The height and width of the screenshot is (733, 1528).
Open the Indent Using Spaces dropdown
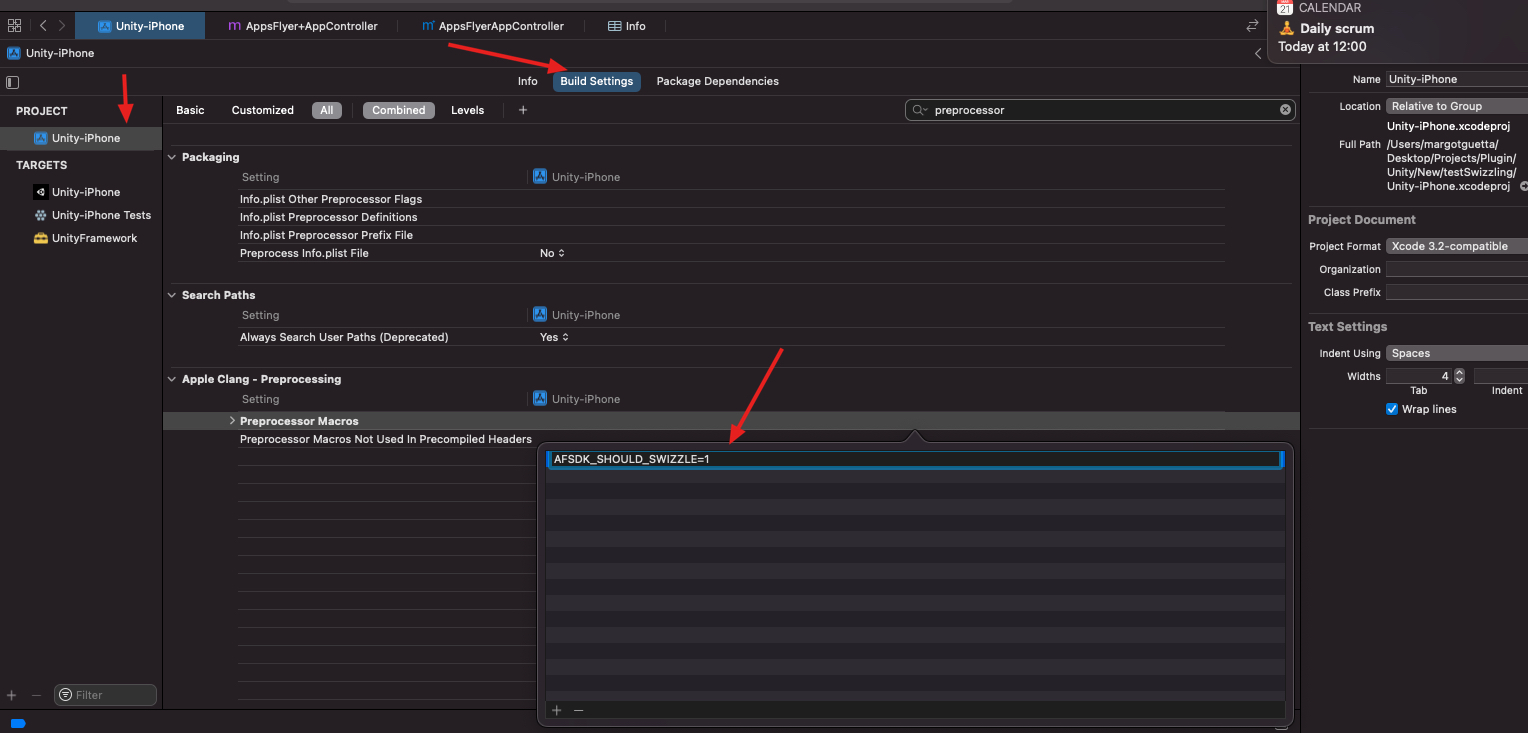(1457, 353)
